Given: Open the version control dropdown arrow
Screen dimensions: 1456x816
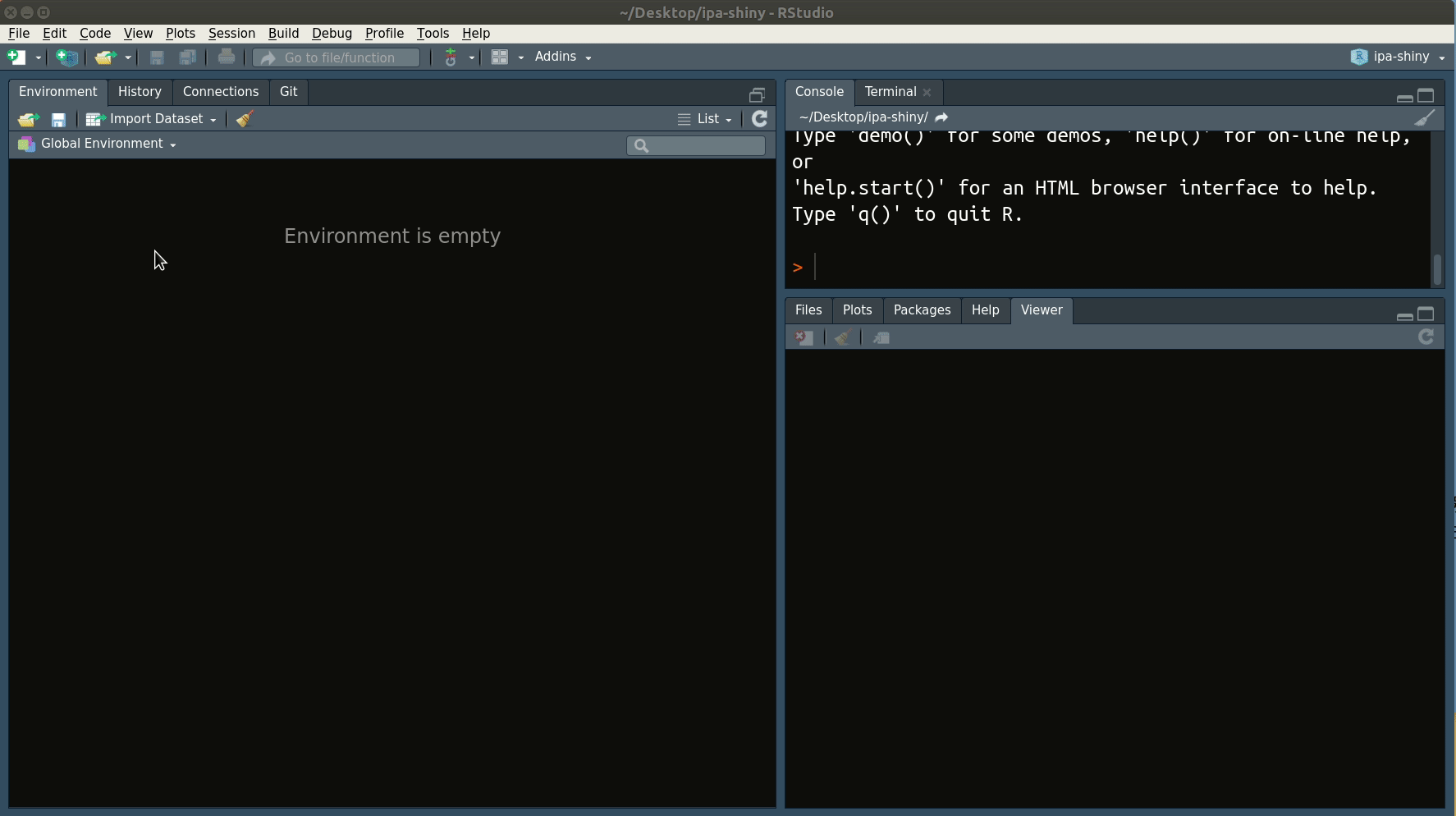Looking at the screenshot, I should pos(472,57).
